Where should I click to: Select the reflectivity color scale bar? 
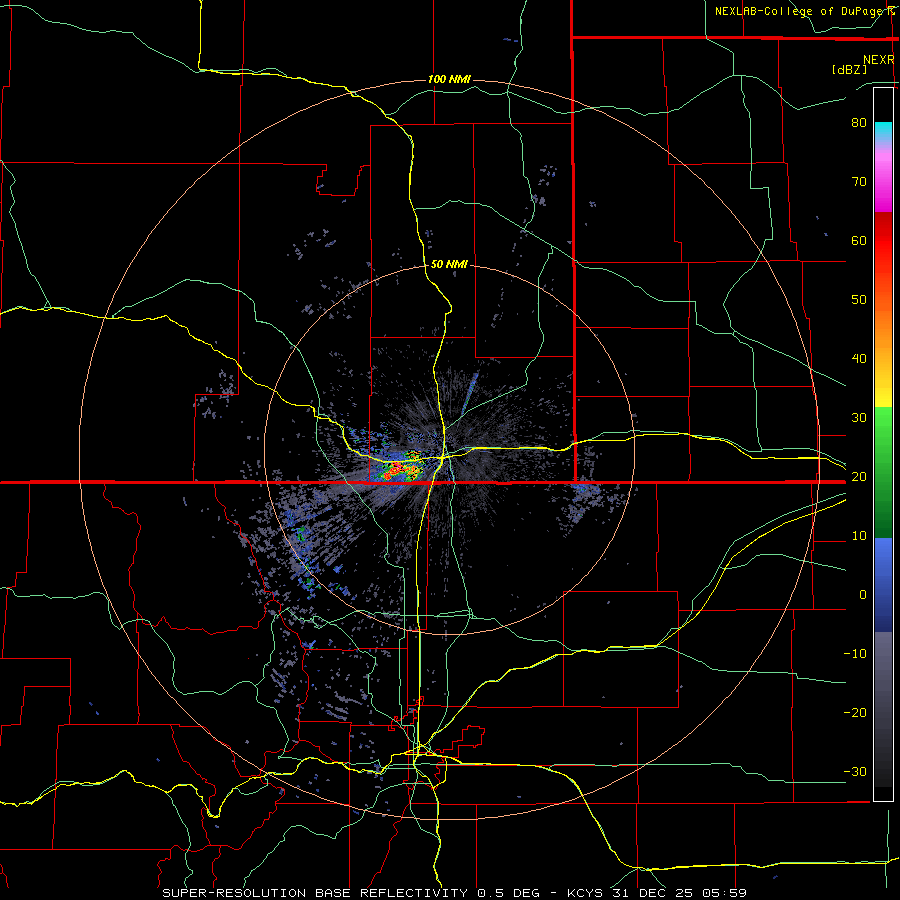point(883,444)
